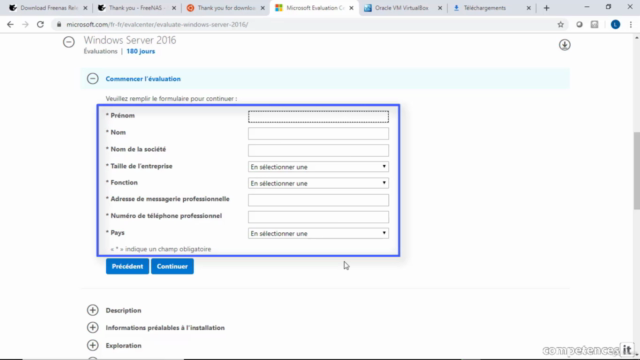This screenshot has height=360, width=640.
Task: Open the Chrome three-dot menu
Action: 631,24
